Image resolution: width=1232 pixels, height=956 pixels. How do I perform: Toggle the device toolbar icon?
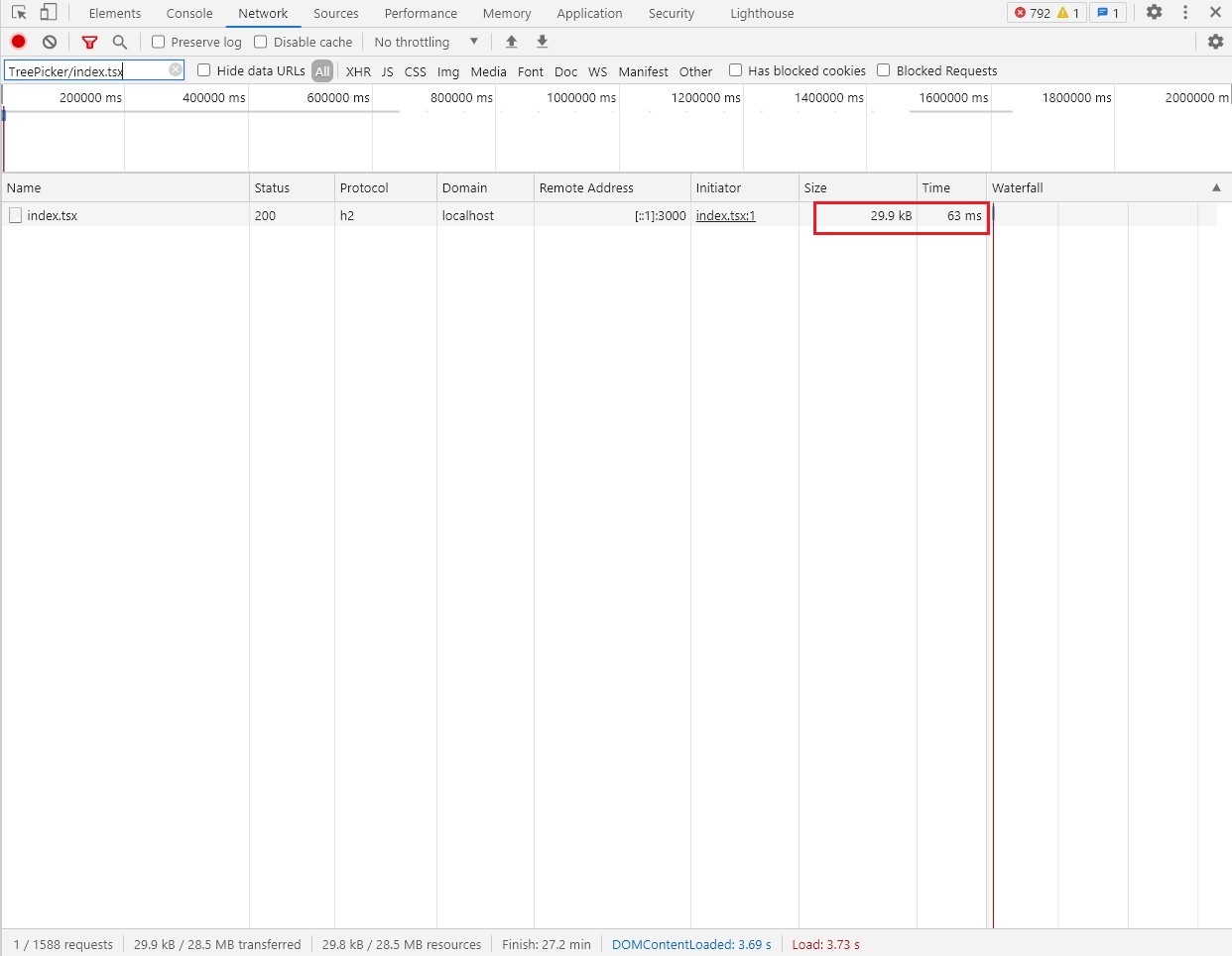pos(48,13)
